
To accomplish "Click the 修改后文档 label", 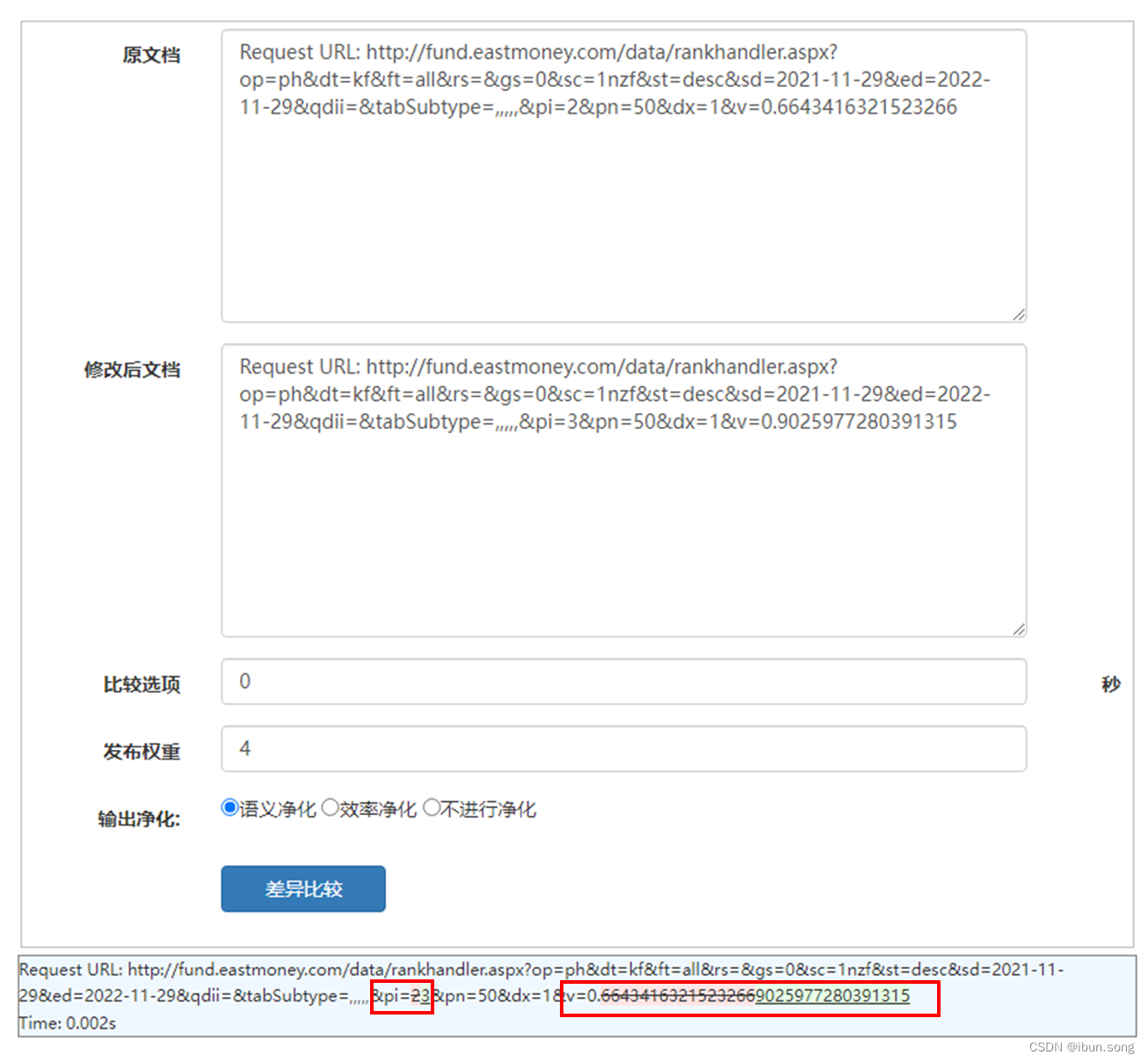I will pyautogui.click(x=132, y=370).
